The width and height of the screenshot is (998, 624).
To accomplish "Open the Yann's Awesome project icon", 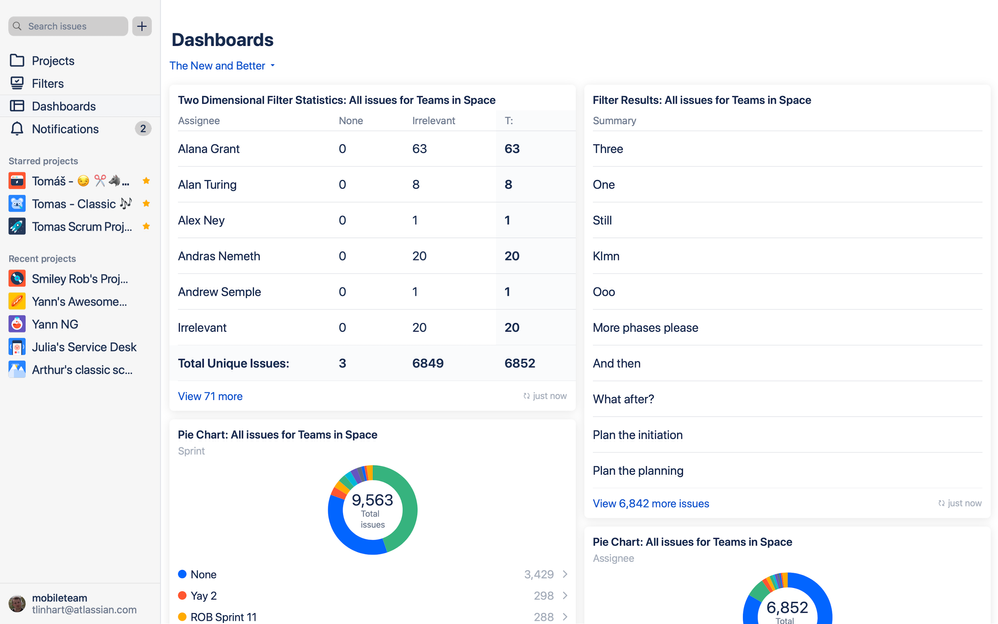I will tap(17, 301).
